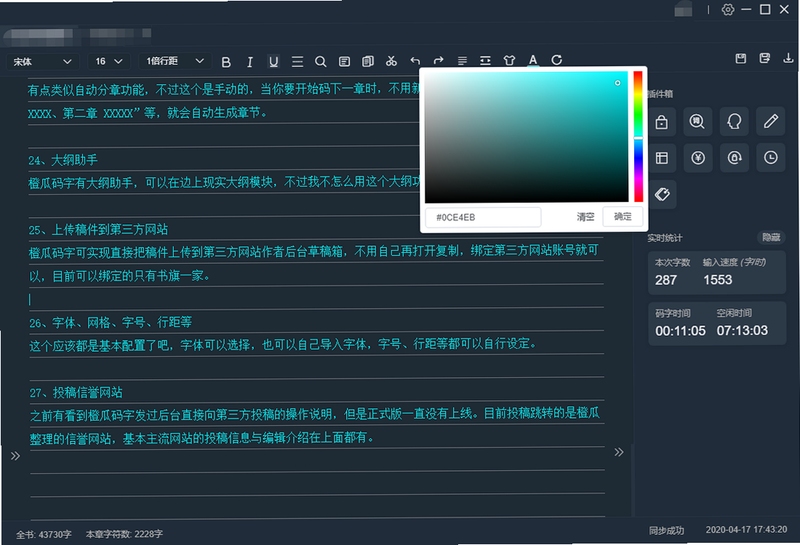
Task: Open the 1倍行距 line spacing dropdown
Action: [175, 61]
